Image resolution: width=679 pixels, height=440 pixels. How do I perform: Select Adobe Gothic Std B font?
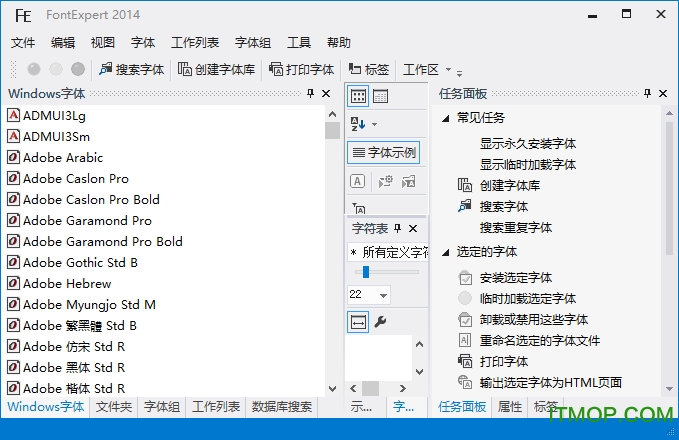point(72,262)
